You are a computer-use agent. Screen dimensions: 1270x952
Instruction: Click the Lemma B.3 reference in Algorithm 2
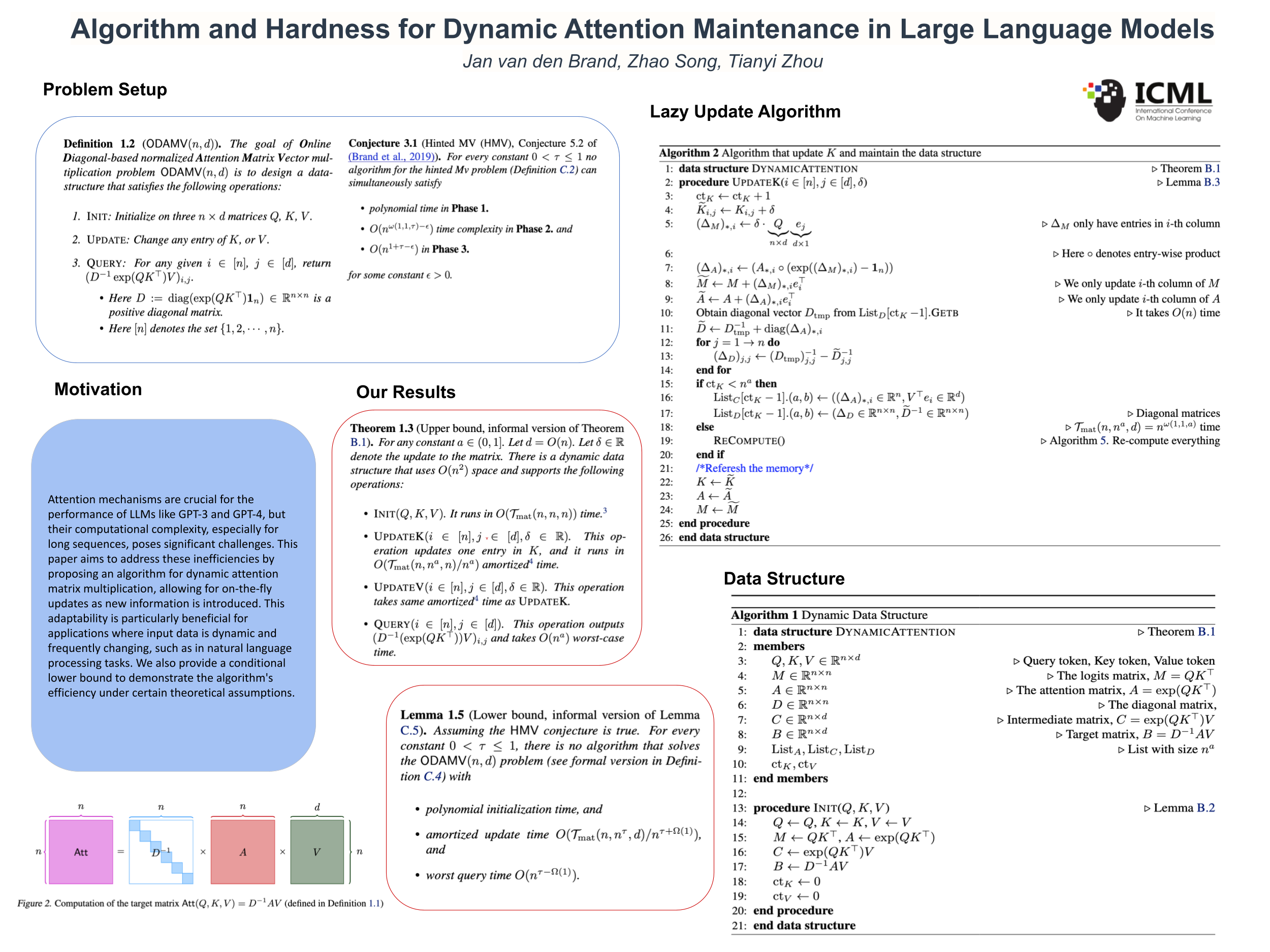(1212, 182)
